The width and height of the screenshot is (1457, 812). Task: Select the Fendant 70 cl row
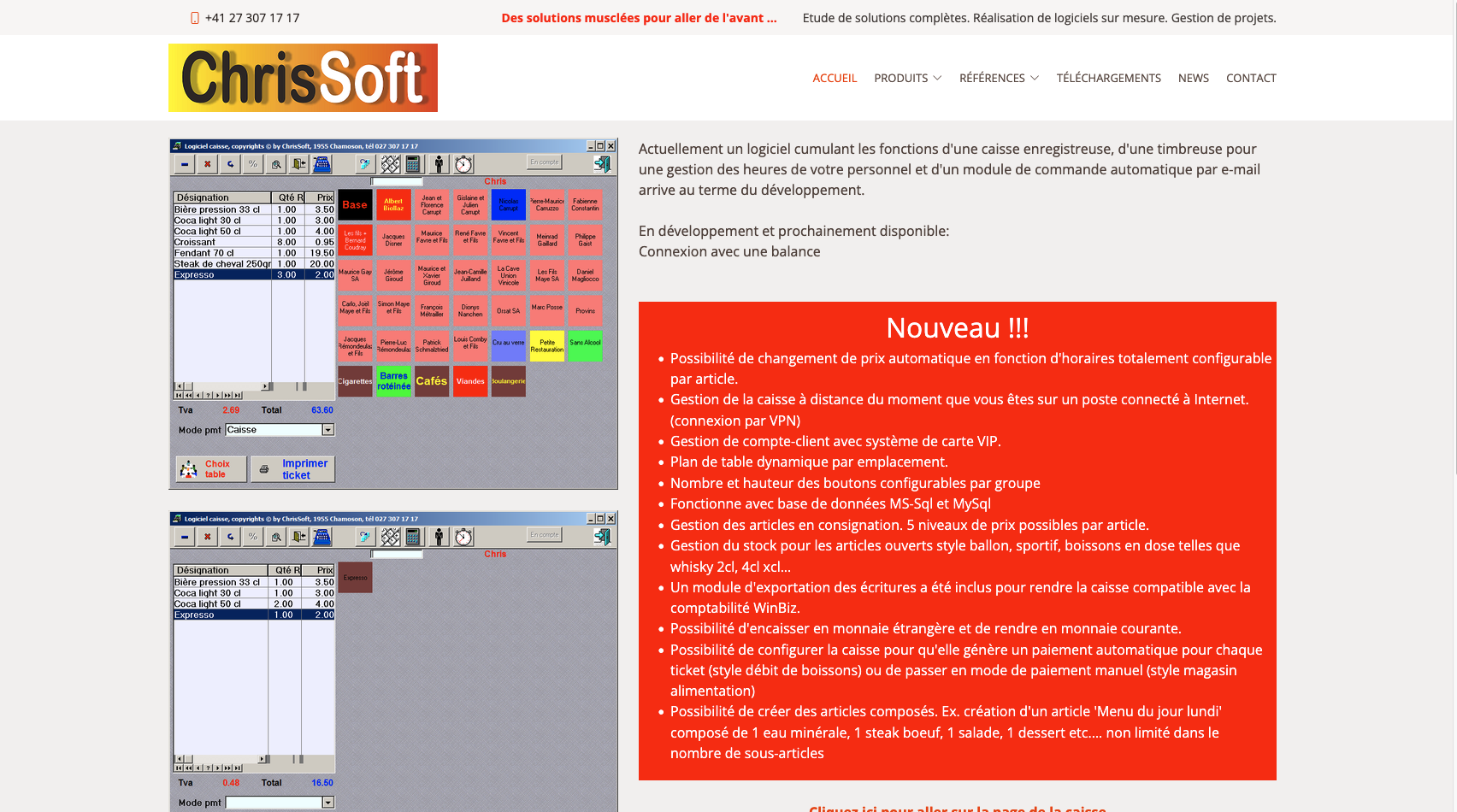pos(254,253)
